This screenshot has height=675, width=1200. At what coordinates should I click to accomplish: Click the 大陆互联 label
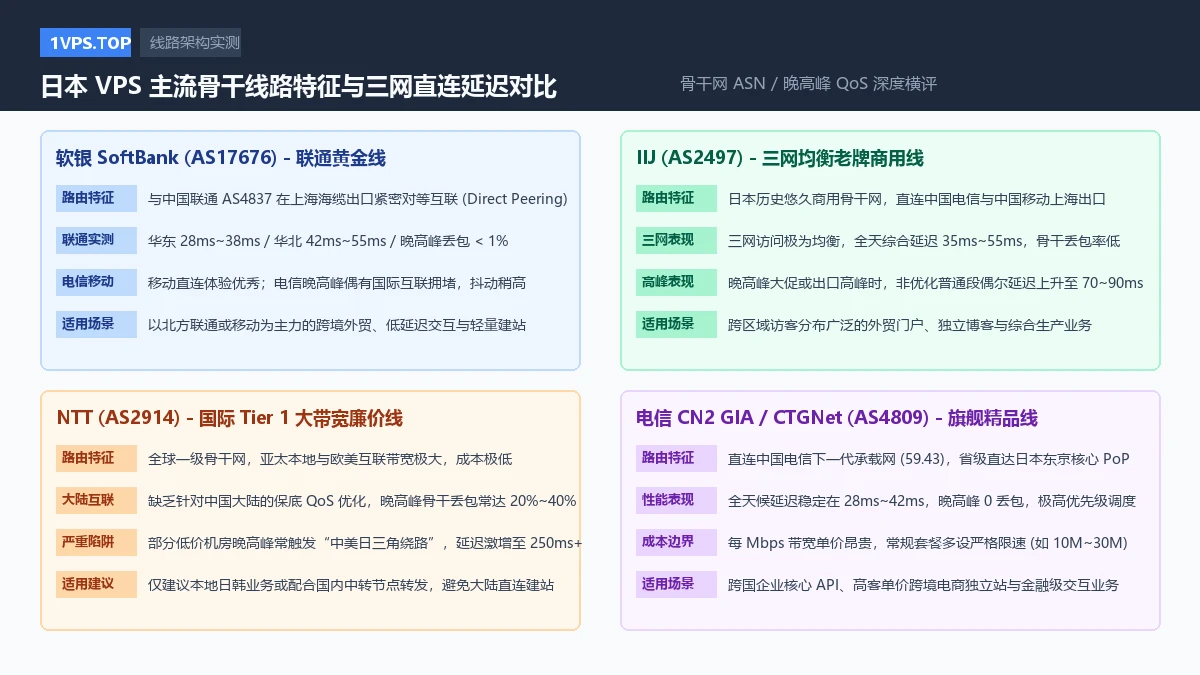(96, 500)
